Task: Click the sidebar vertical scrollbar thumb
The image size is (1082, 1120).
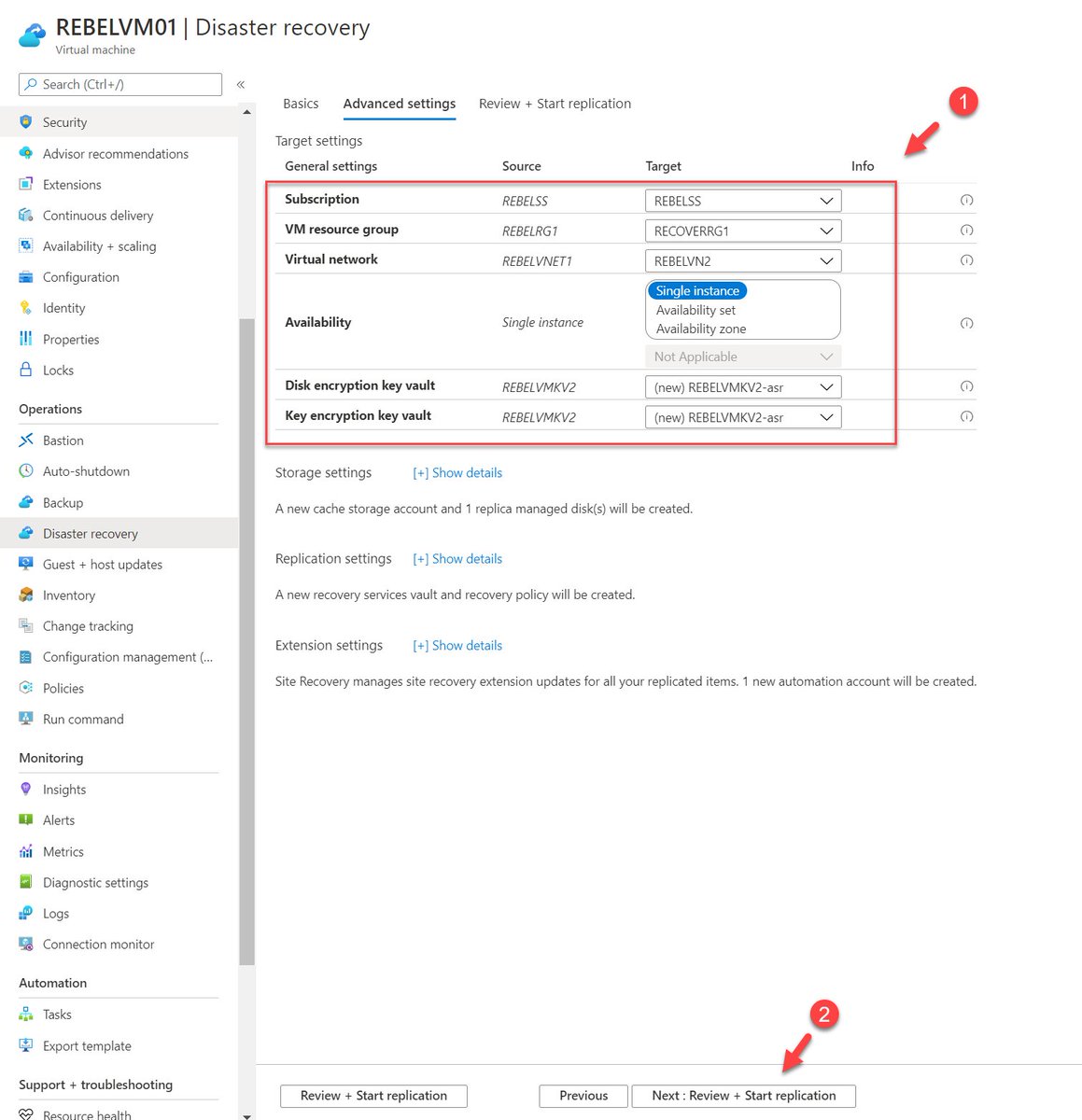Action: pyautogui.click(x=246, y=640)
